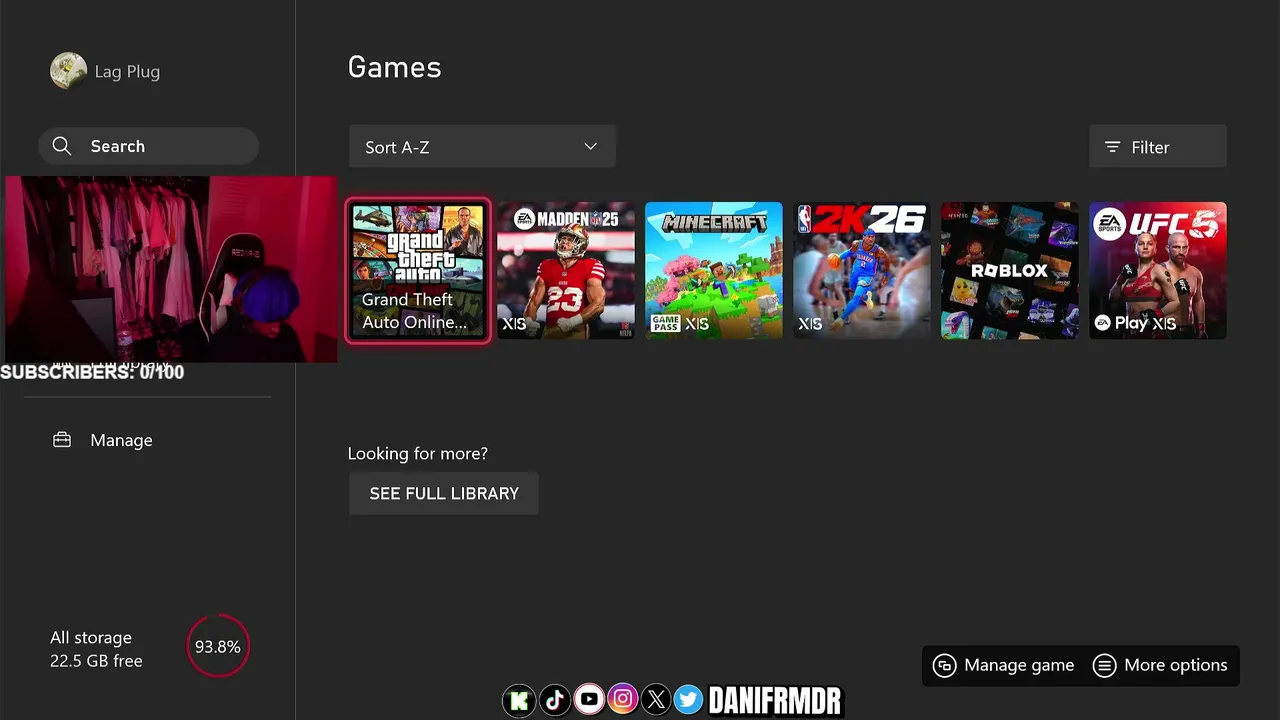The width and height of the screenshot is (1280, 720).
Task: Expand the Sort A-Z dropdown
Action: click(x=482, y=147)
